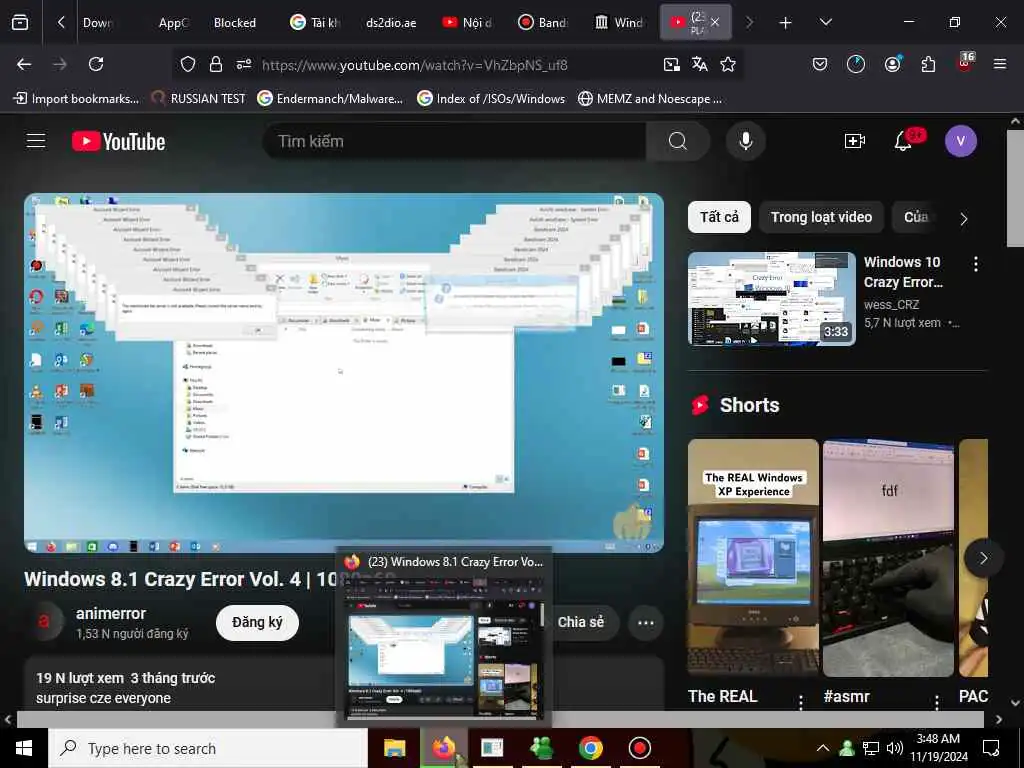Open RUSSIAN TEST bookmark
Image resolution: width=1024 pixels, height=768 pixels.
[x=198, y=99]
